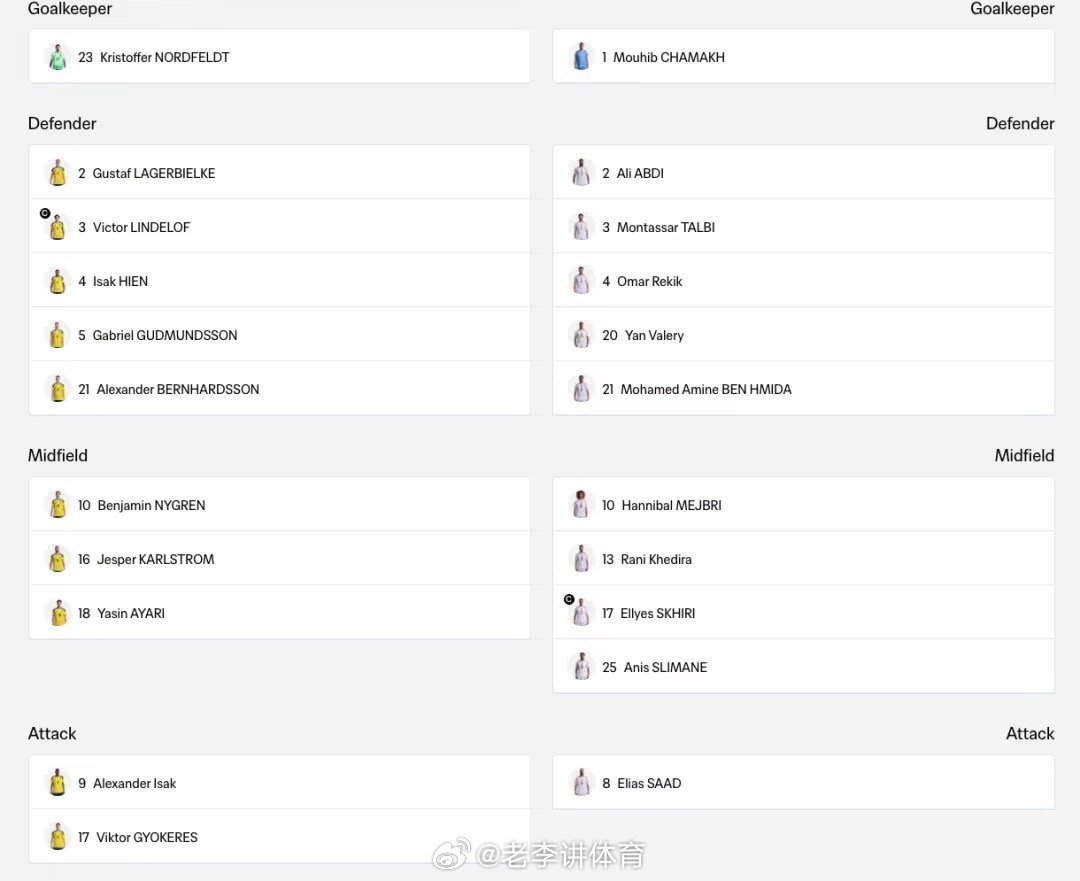Image resolution: width=1080 pixels, height=881 pixels.
Task: Select text 'Benjamin NYGREN'
Action: point(152,505)
